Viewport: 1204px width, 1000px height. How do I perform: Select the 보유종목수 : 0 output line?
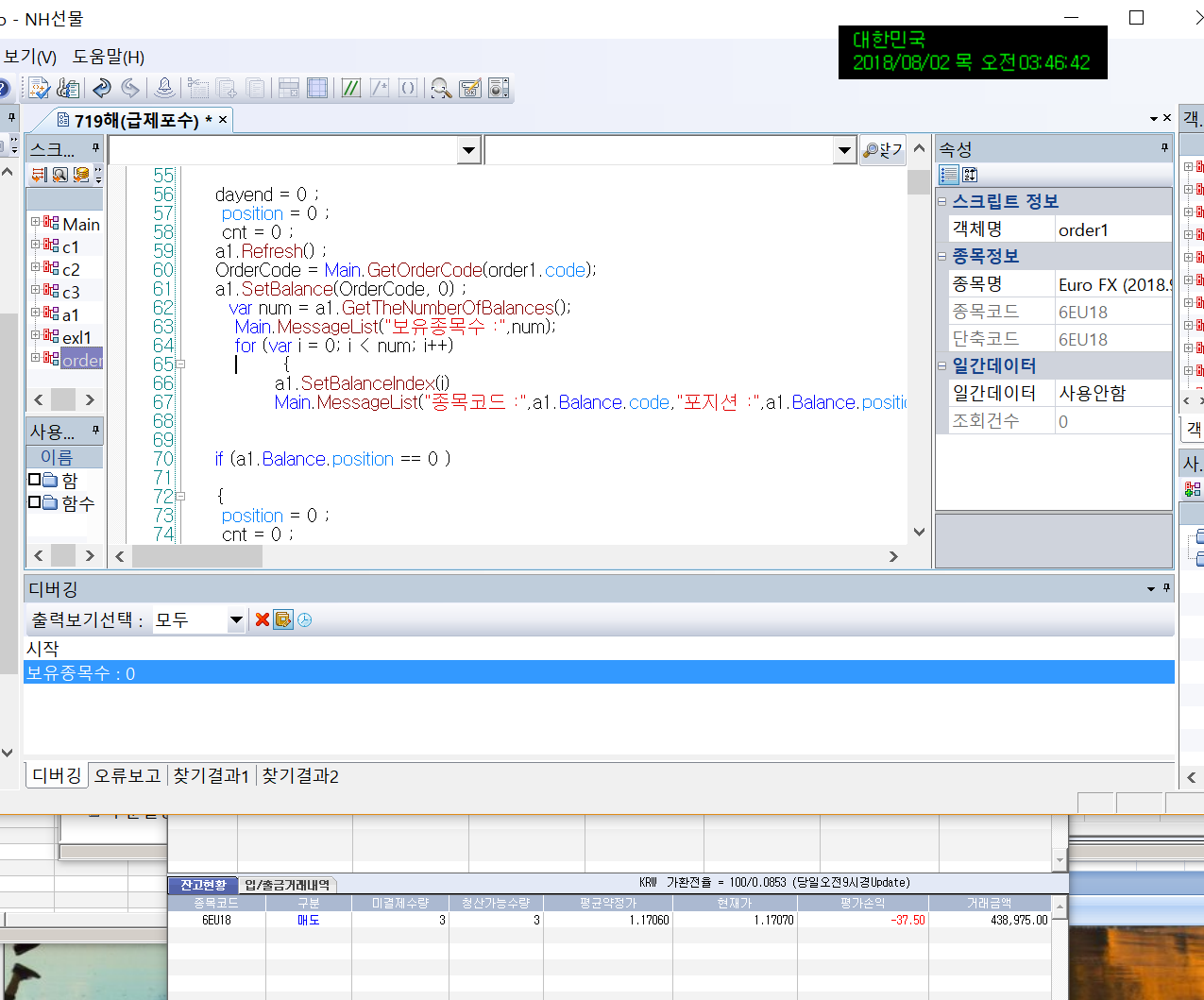[81, 673]
